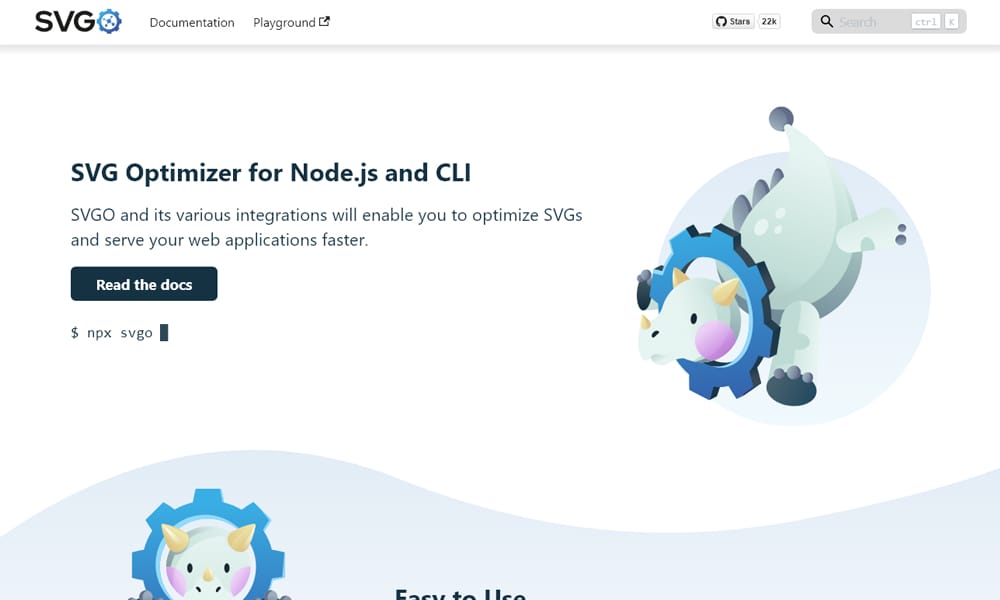The height and width of the screenshot is (600, 1000).
Task: Click the GitHub Stars button
Action: (x=733, y=22)
